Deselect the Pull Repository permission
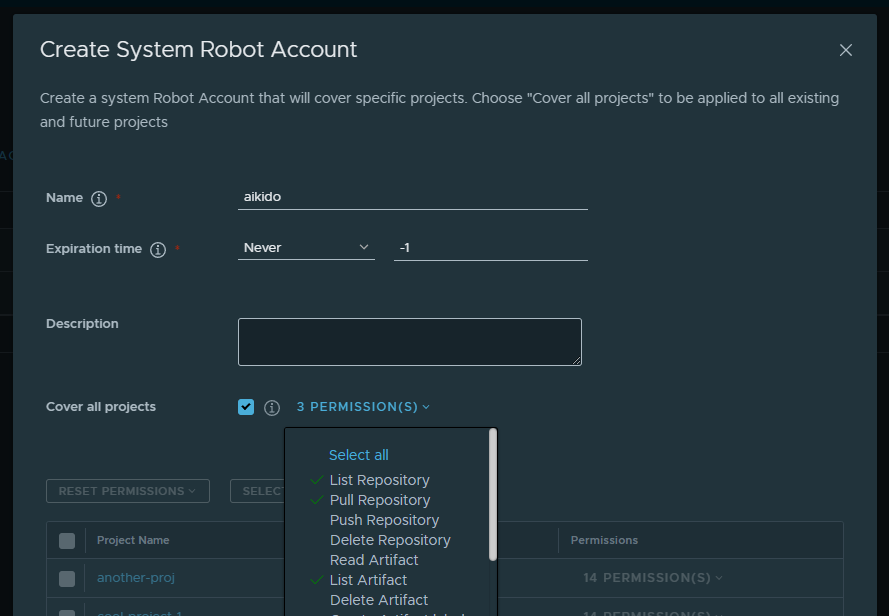This screenshot has width=889, height=616. [380, 500]
